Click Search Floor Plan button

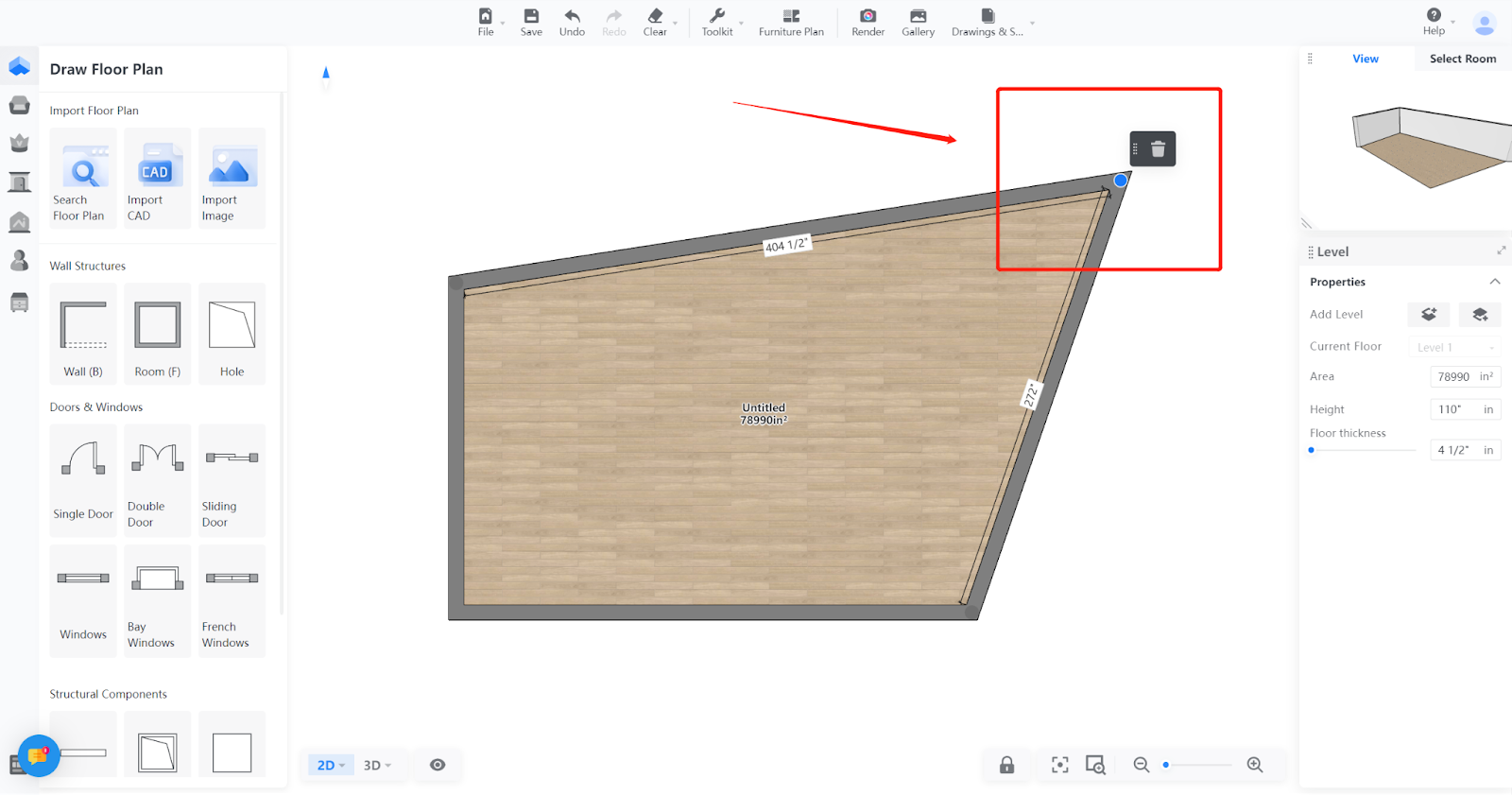coord(83,179)
